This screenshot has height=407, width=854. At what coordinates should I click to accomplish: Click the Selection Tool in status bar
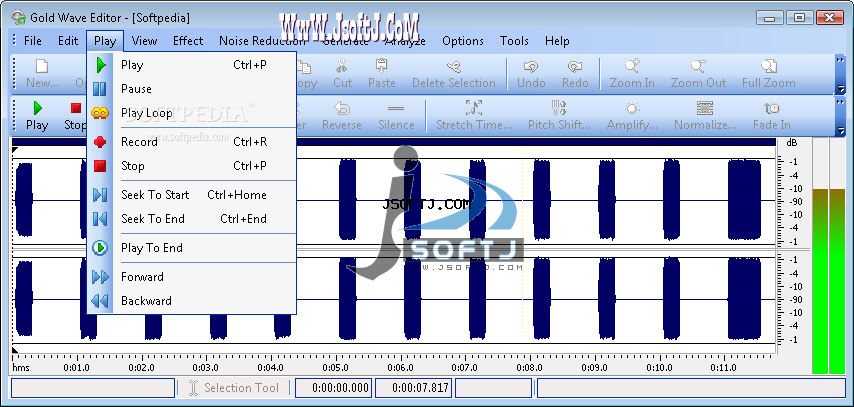click(x=233, y=388)
